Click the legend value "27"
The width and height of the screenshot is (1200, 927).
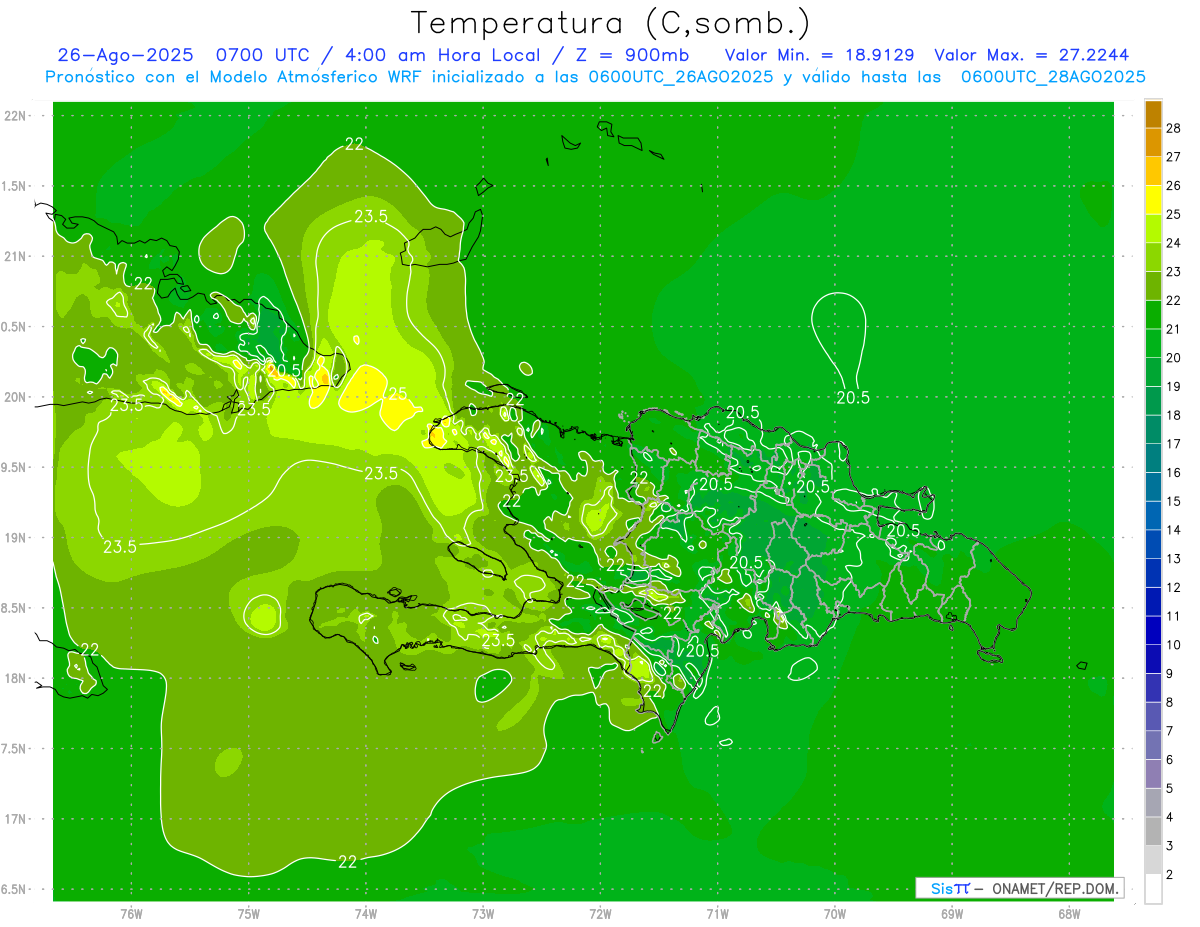[1173, 157]
